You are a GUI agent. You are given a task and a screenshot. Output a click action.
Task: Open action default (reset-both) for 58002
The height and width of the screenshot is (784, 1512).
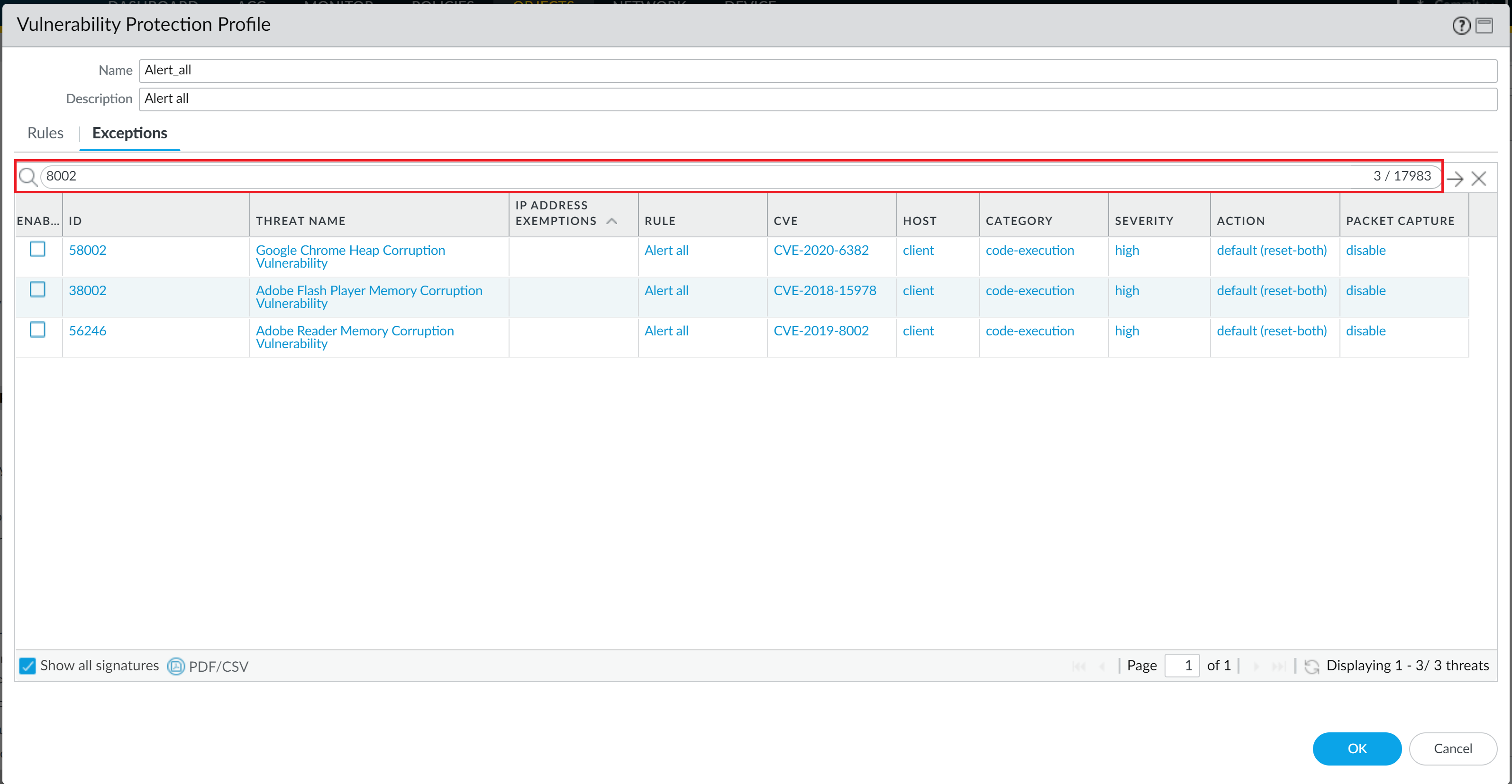[1271, 251]
